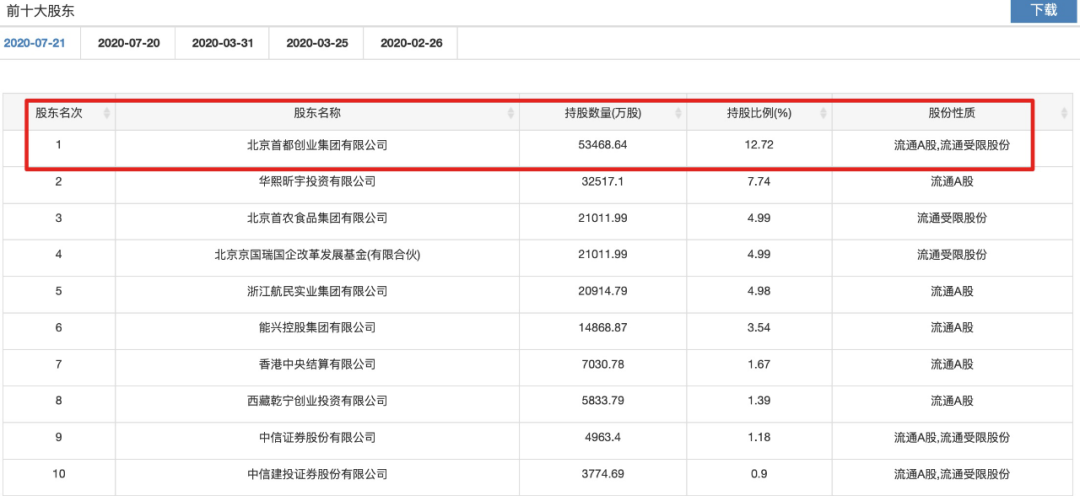The height and width of the screenshot is (496, 1080).
Task: Click sort arrows beside 股东名称 header
Action: click(511, 114)
